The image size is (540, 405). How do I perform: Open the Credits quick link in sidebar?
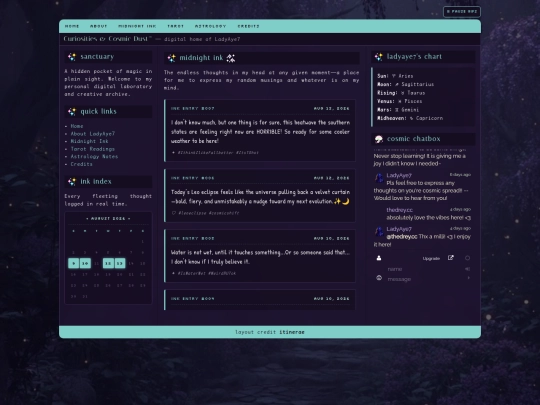(81, 164)
